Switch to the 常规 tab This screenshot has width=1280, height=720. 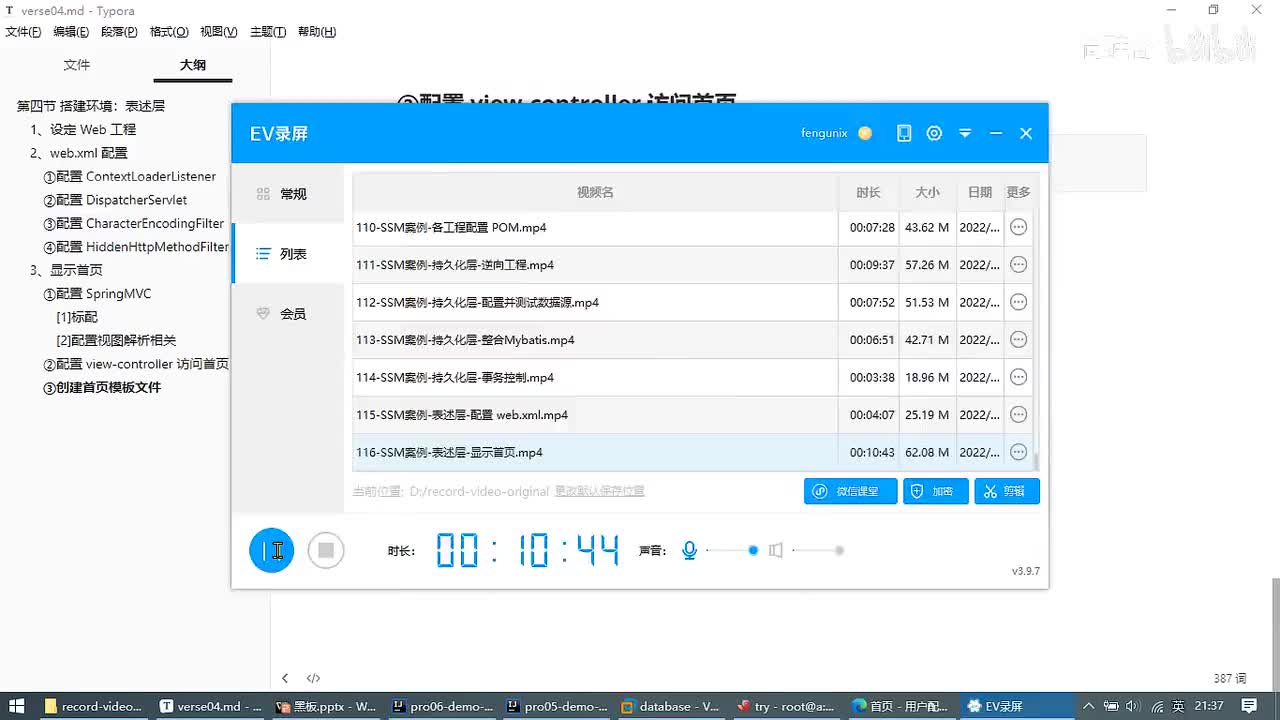click(288, 194)
